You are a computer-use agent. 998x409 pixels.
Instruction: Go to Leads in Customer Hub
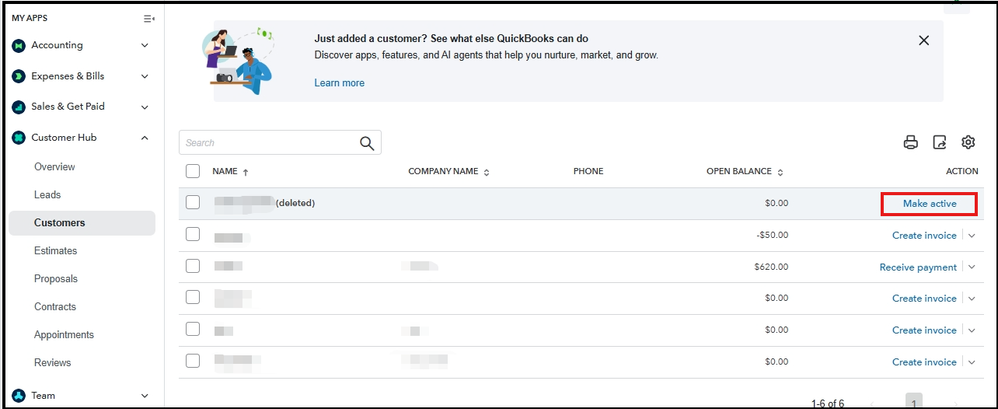pyautogui.click(x=47, y=195)
